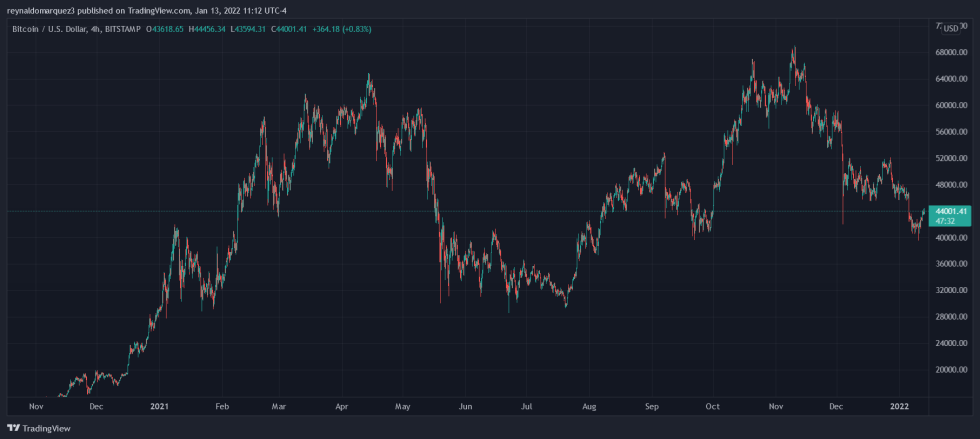This screenshot has height=439, width=980.
Task: Click the 20000.00 price scale label
Action: (949, 370)
